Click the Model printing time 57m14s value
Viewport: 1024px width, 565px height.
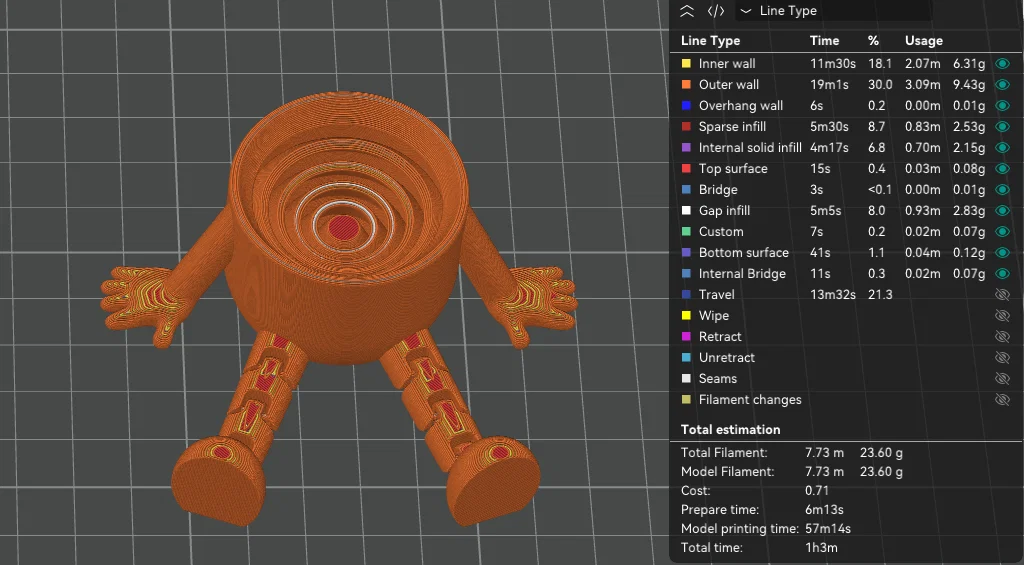pyautogui.click(x=827, y=528)
